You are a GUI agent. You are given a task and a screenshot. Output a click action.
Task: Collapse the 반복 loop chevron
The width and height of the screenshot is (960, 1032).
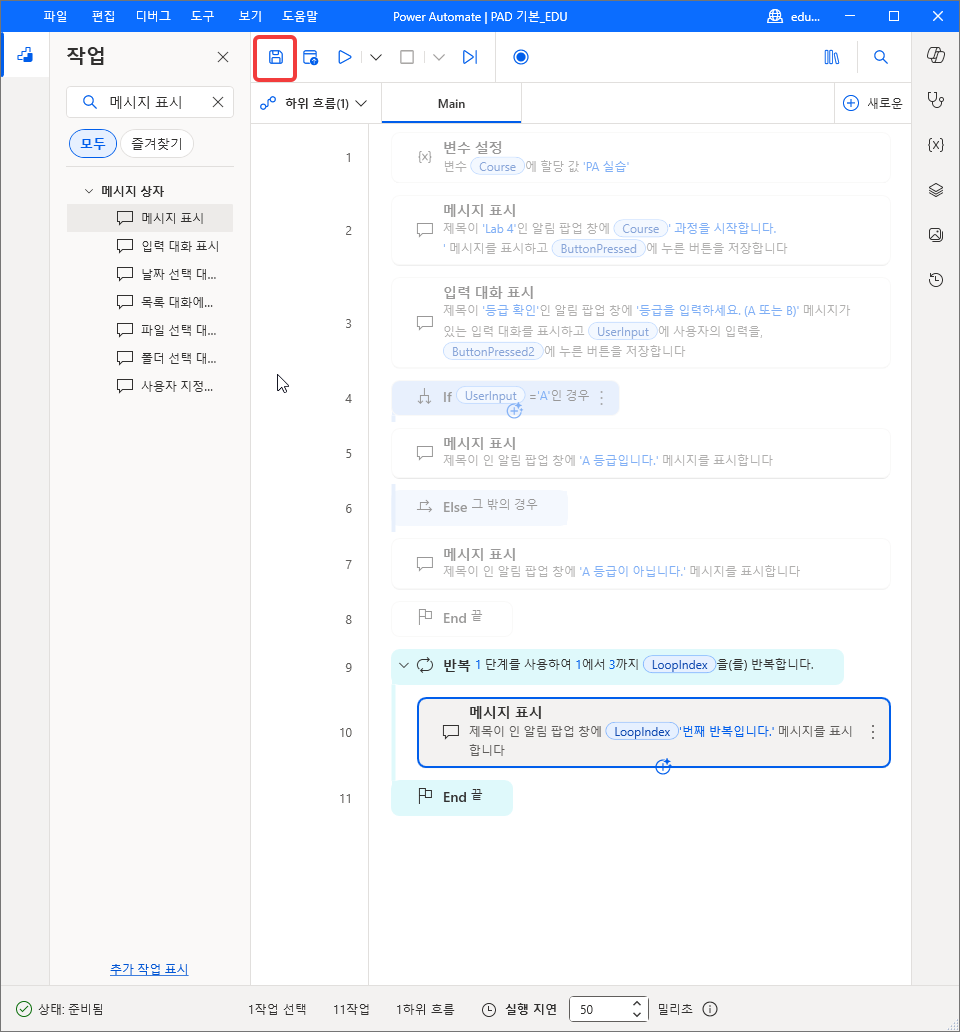403,665
